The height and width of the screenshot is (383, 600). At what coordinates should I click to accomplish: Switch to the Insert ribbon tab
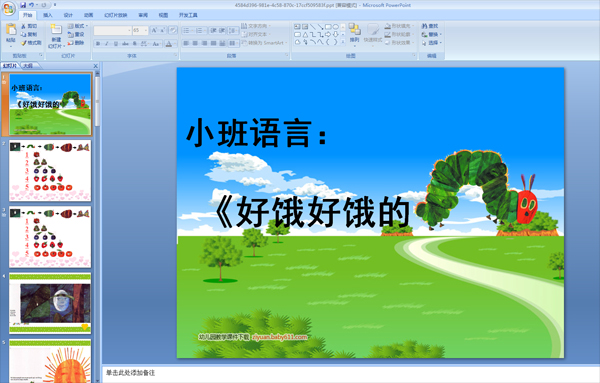[48, 15]
